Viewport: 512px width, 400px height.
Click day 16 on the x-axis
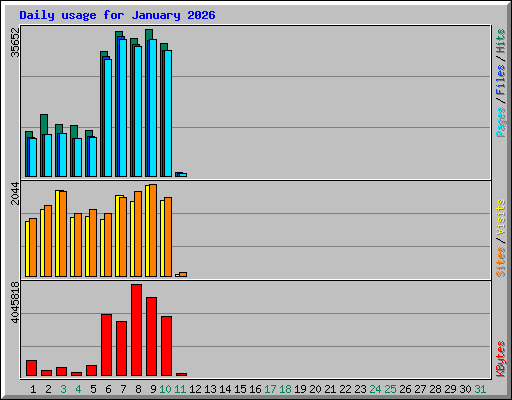255,389
